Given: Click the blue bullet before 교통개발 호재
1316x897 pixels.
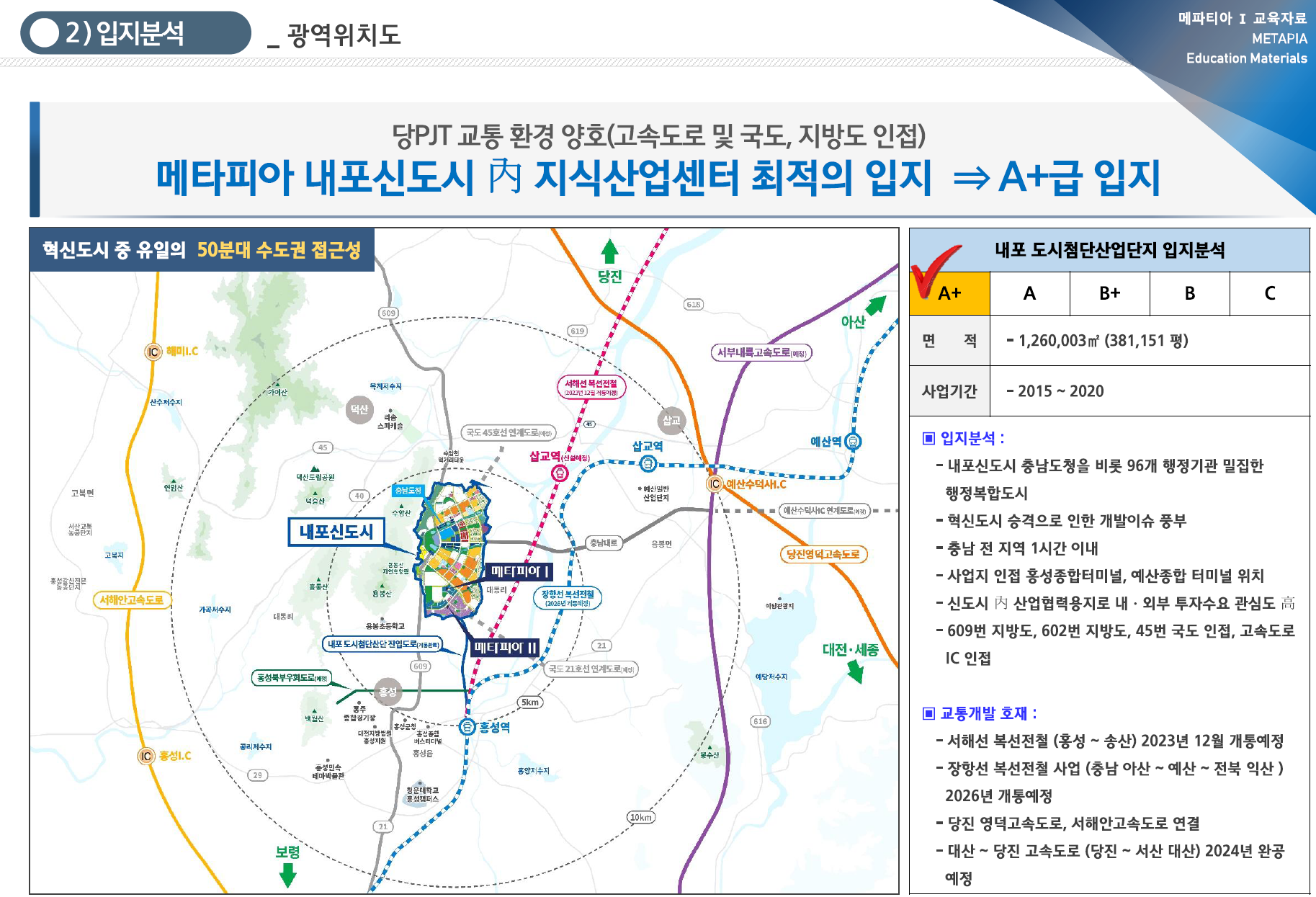Looking at the screenshot, I should click(x=928, y=713).
